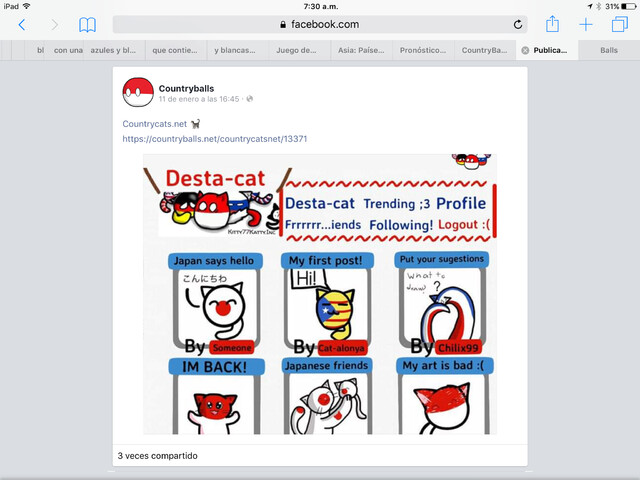Tap the facebook.com address bar

pyautogui.click(x=320, y=24)
